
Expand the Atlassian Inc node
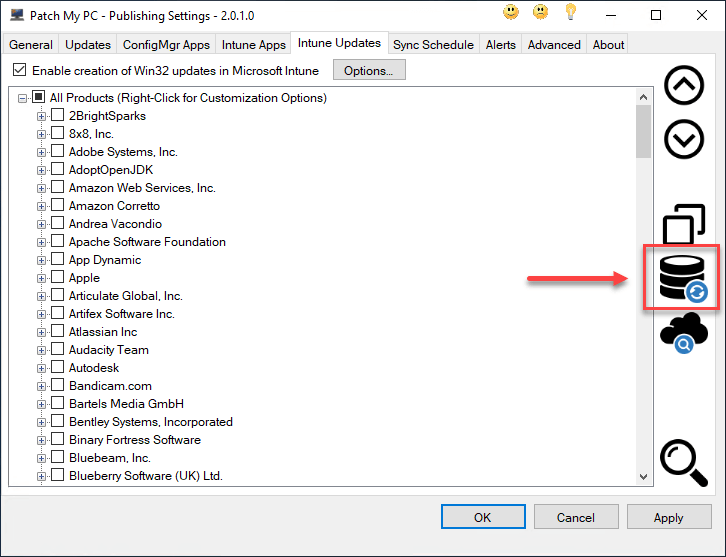point(41,332)
